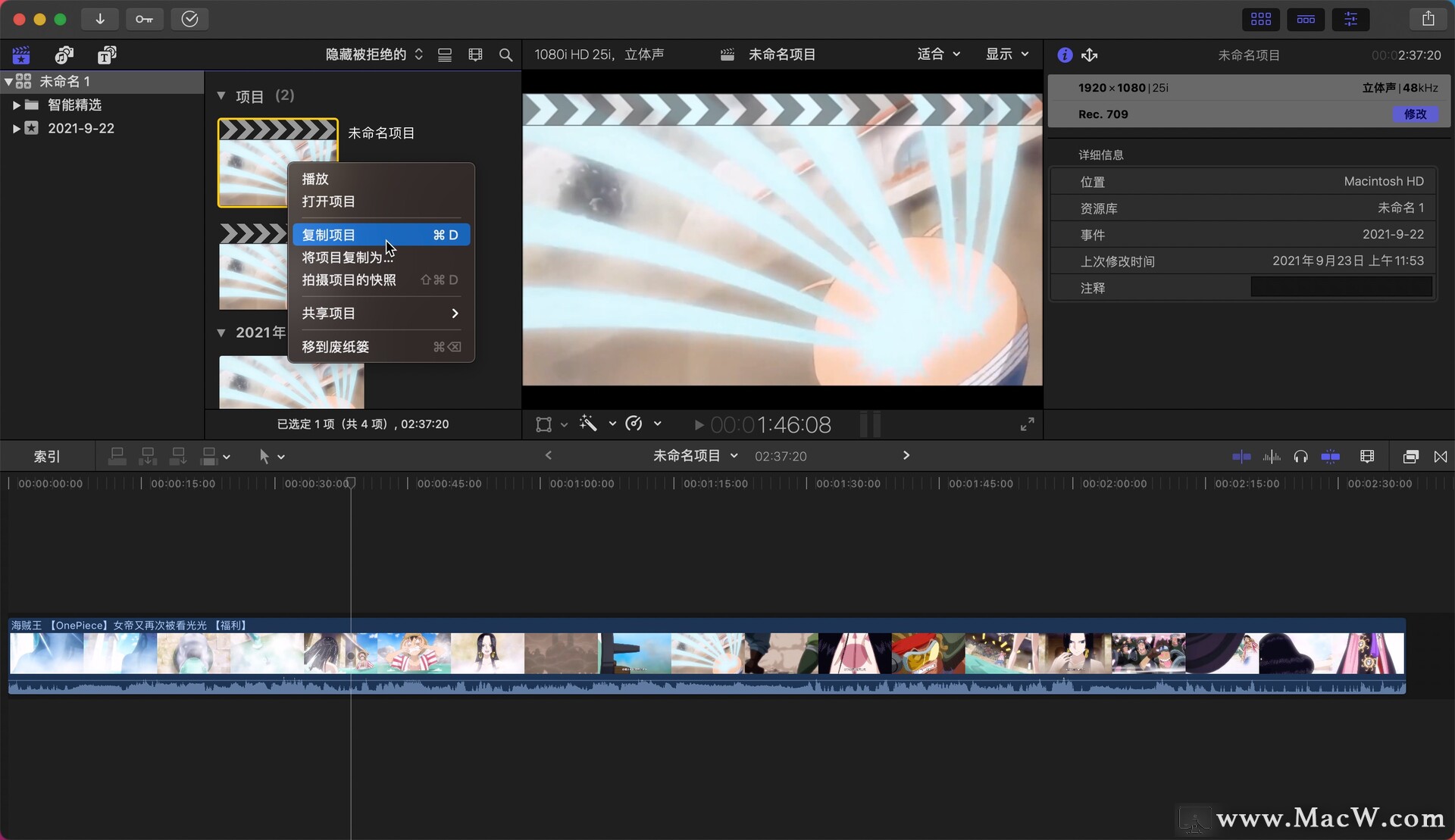Switch browser to list view icon
The image size is (1455, 840).
point(445,55)
